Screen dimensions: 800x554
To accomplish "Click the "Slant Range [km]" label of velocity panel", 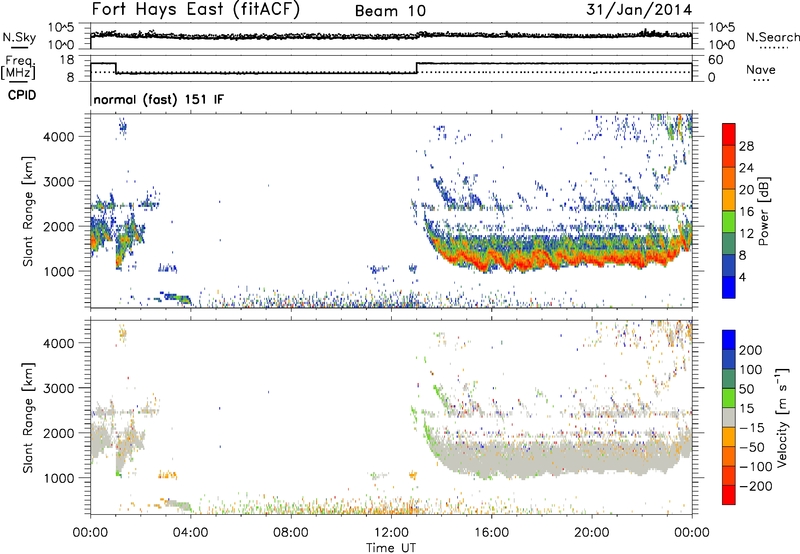I will [x=28, y=418].
